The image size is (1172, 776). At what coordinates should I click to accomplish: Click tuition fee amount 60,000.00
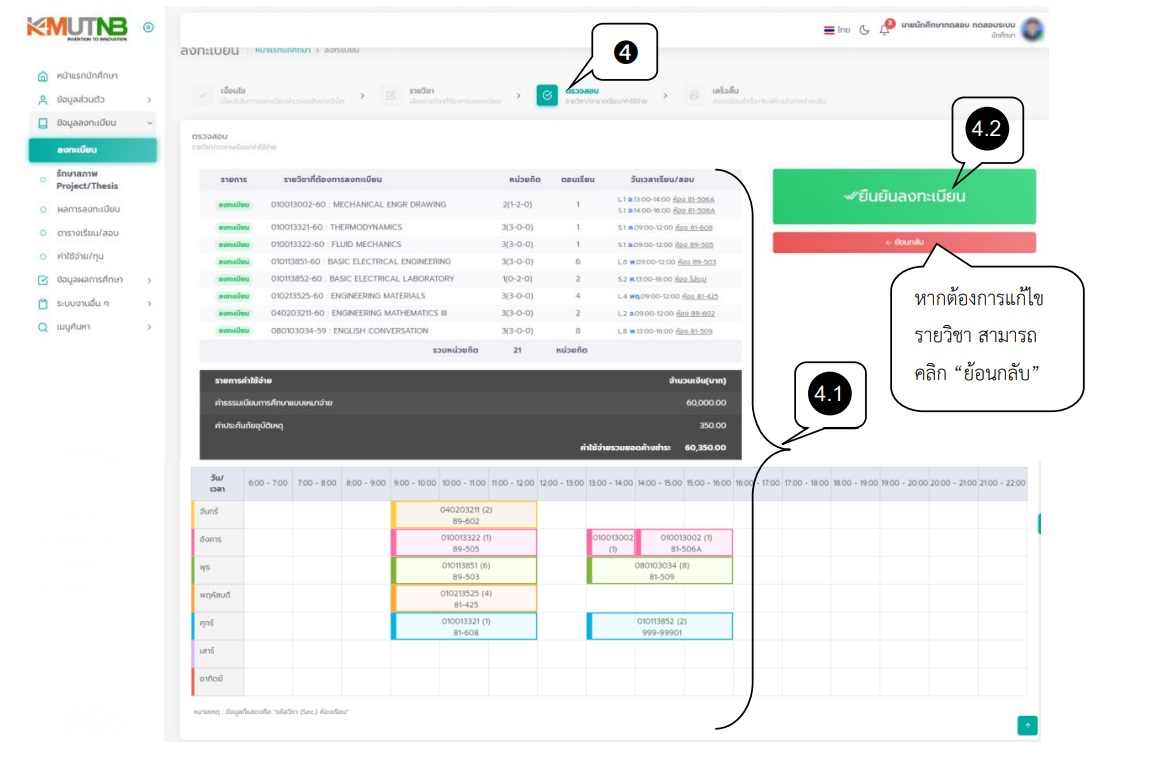pos(706,403)
